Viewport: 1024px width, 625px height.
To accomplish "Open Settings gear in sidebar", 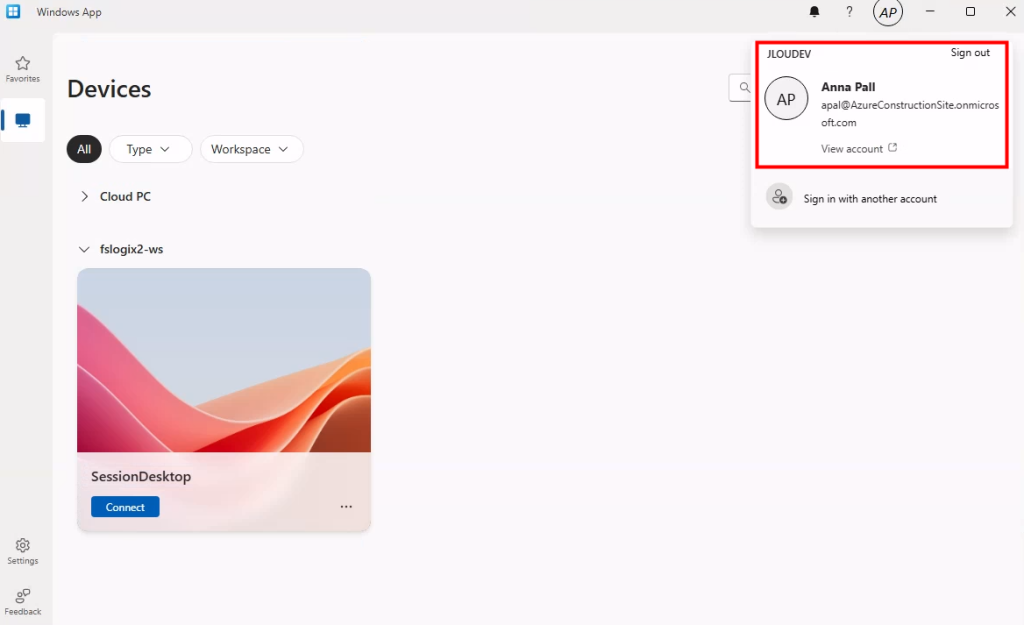I will [x=22, y=550].
